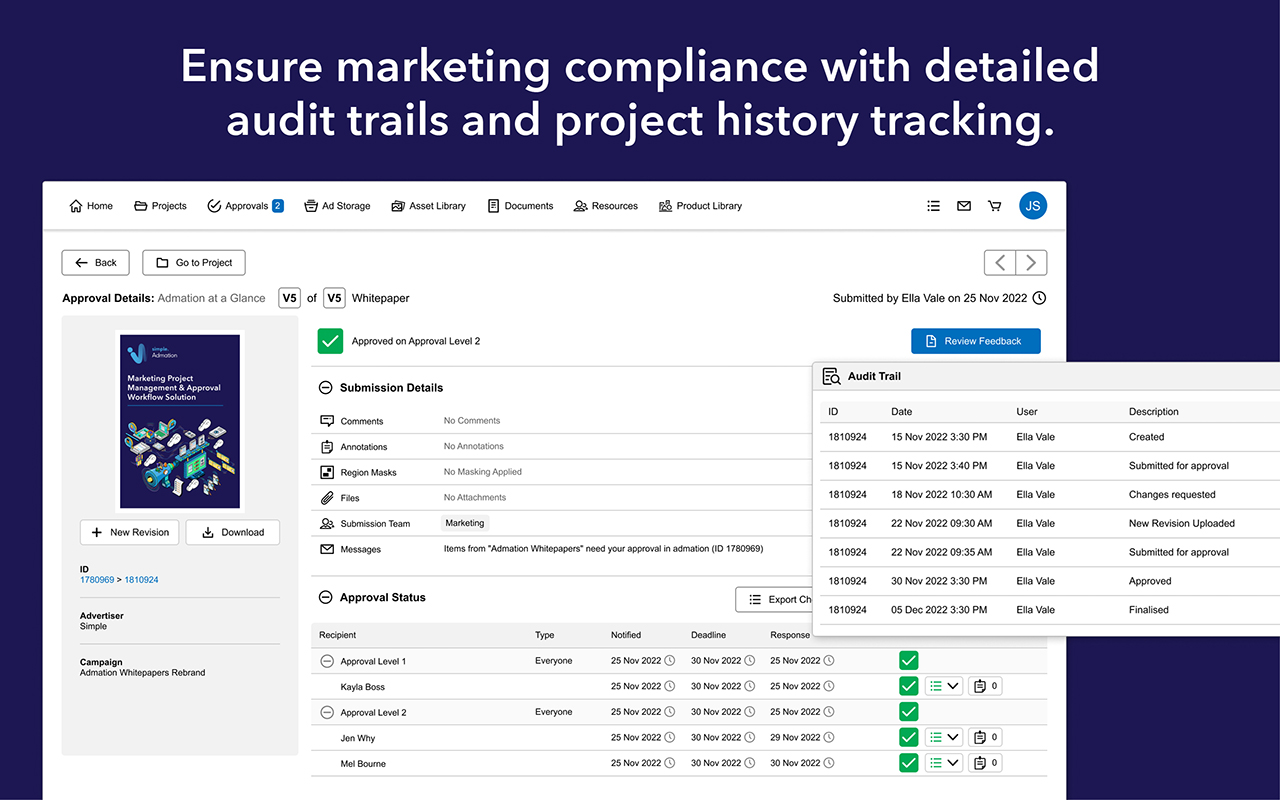The height and width of the screenshot is (800, 1280).
Task: Collapse the Approval Status section
Action: (325, 598)
